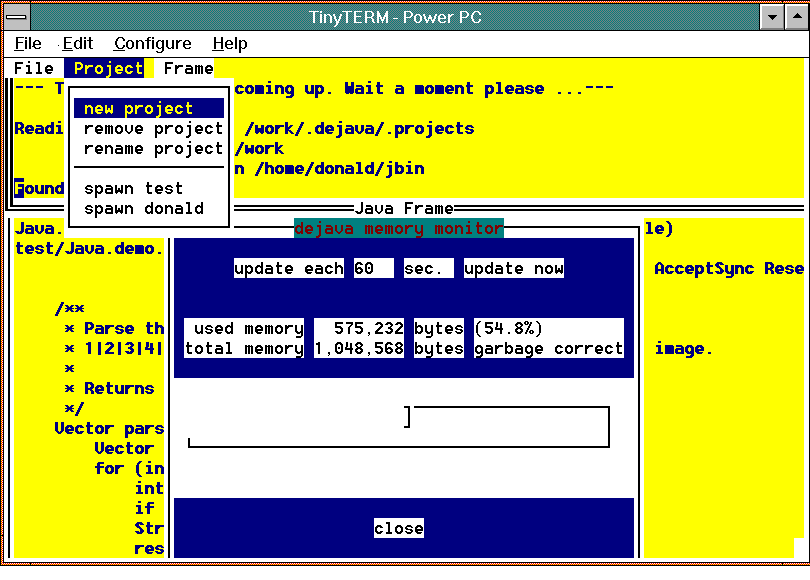Screen dimensions: 810x580
Task: Select "remove project" from the Project menu
Action: click(x=145, y=129)
